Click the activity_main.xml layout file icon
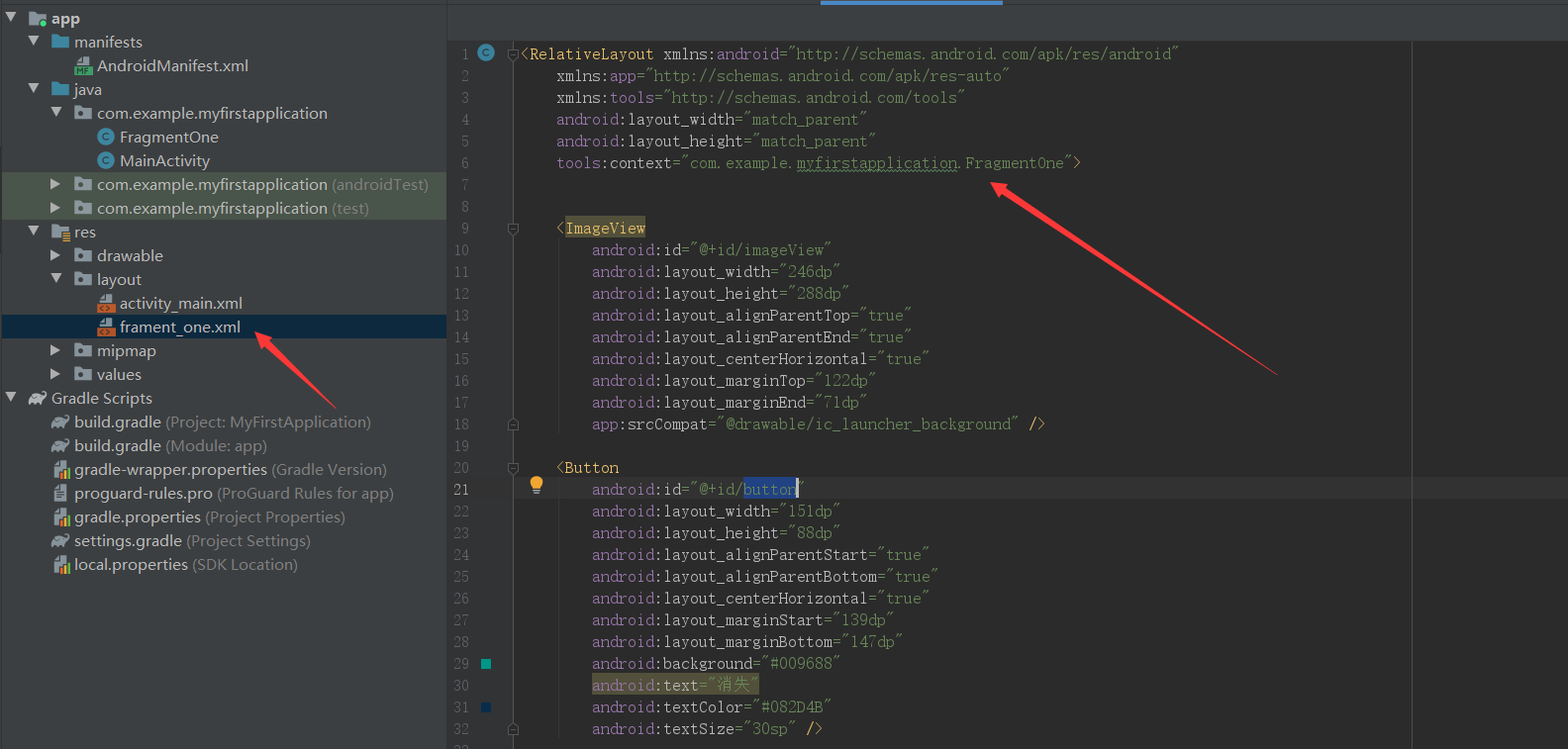Viewport: 1568px width, 749px height. coord(106,304)
